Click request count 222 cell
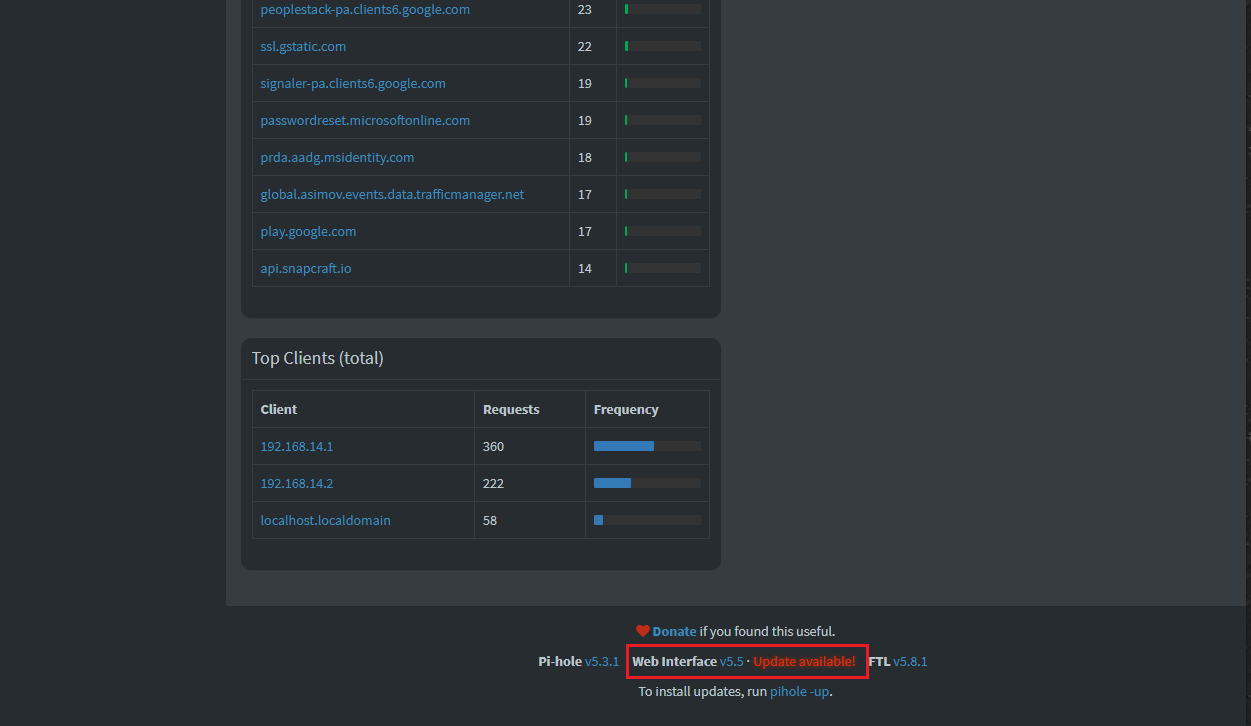This screenshot has width=1251, height=726. pos(529,483)
